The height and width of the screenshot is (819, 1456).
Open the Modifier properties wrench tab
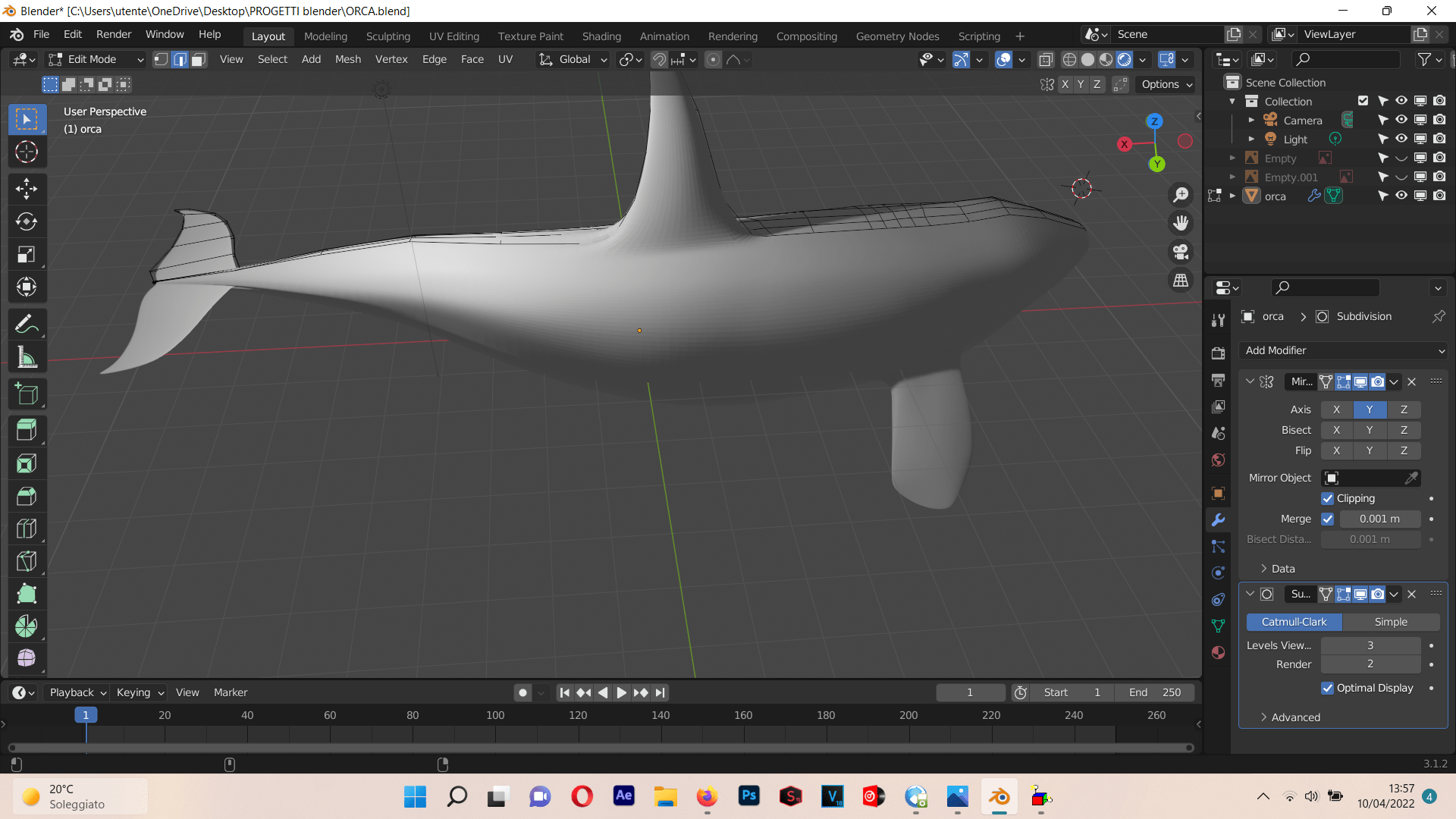[x=1218, y=520]
